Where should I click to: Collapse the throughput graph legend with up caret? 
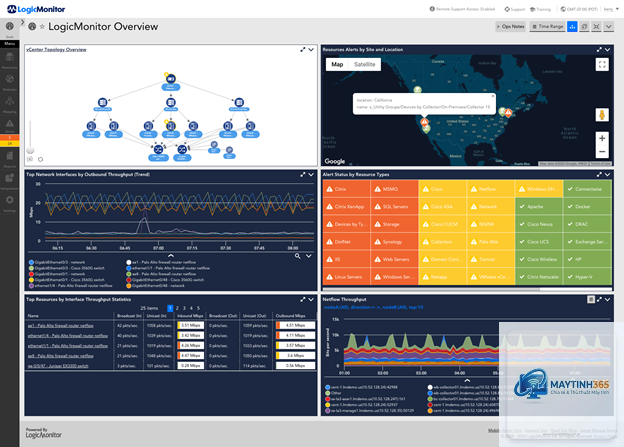click(x=171, y=256)
